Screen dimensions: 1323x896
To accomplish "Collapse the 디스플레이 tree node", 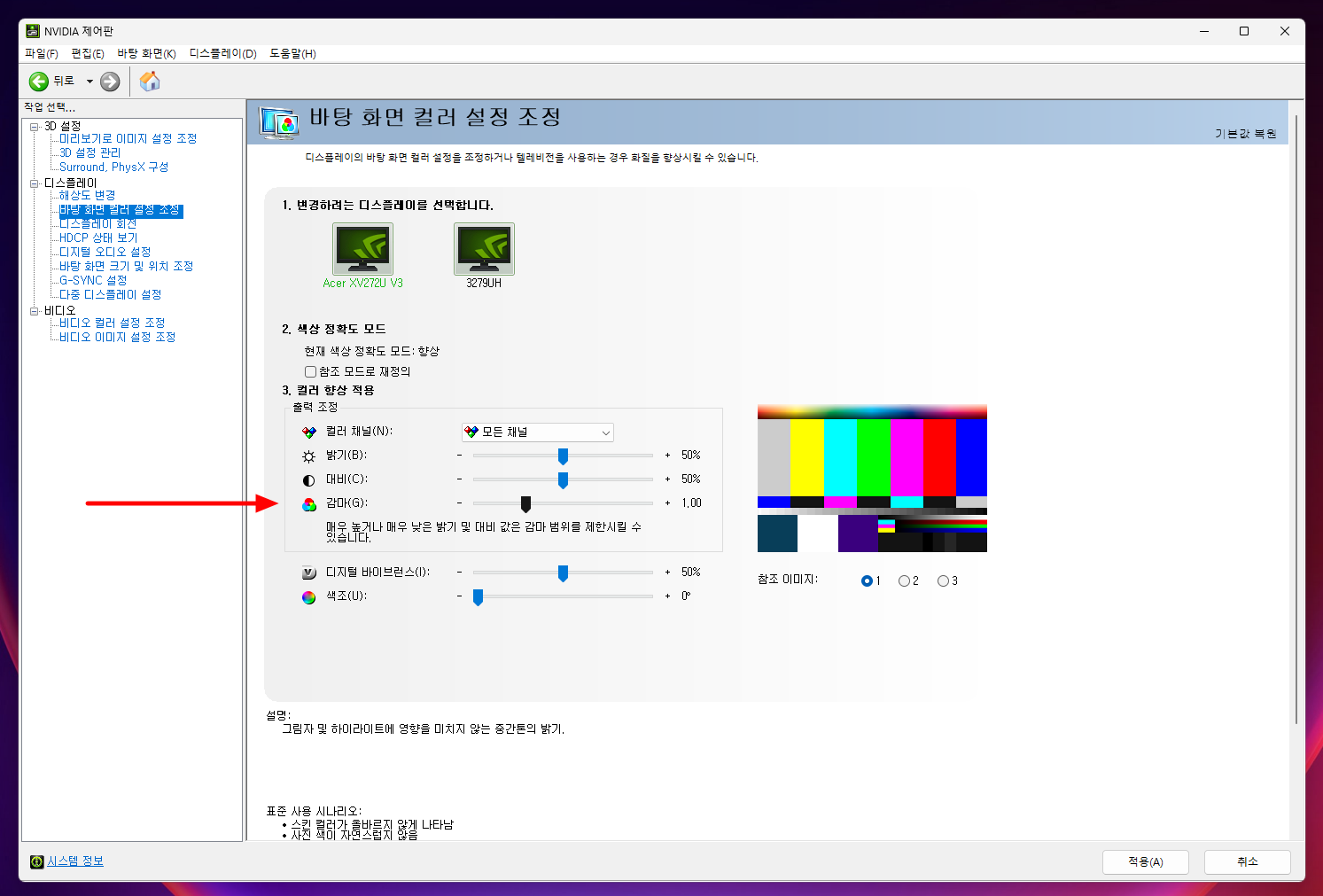I will coord(35,183).
